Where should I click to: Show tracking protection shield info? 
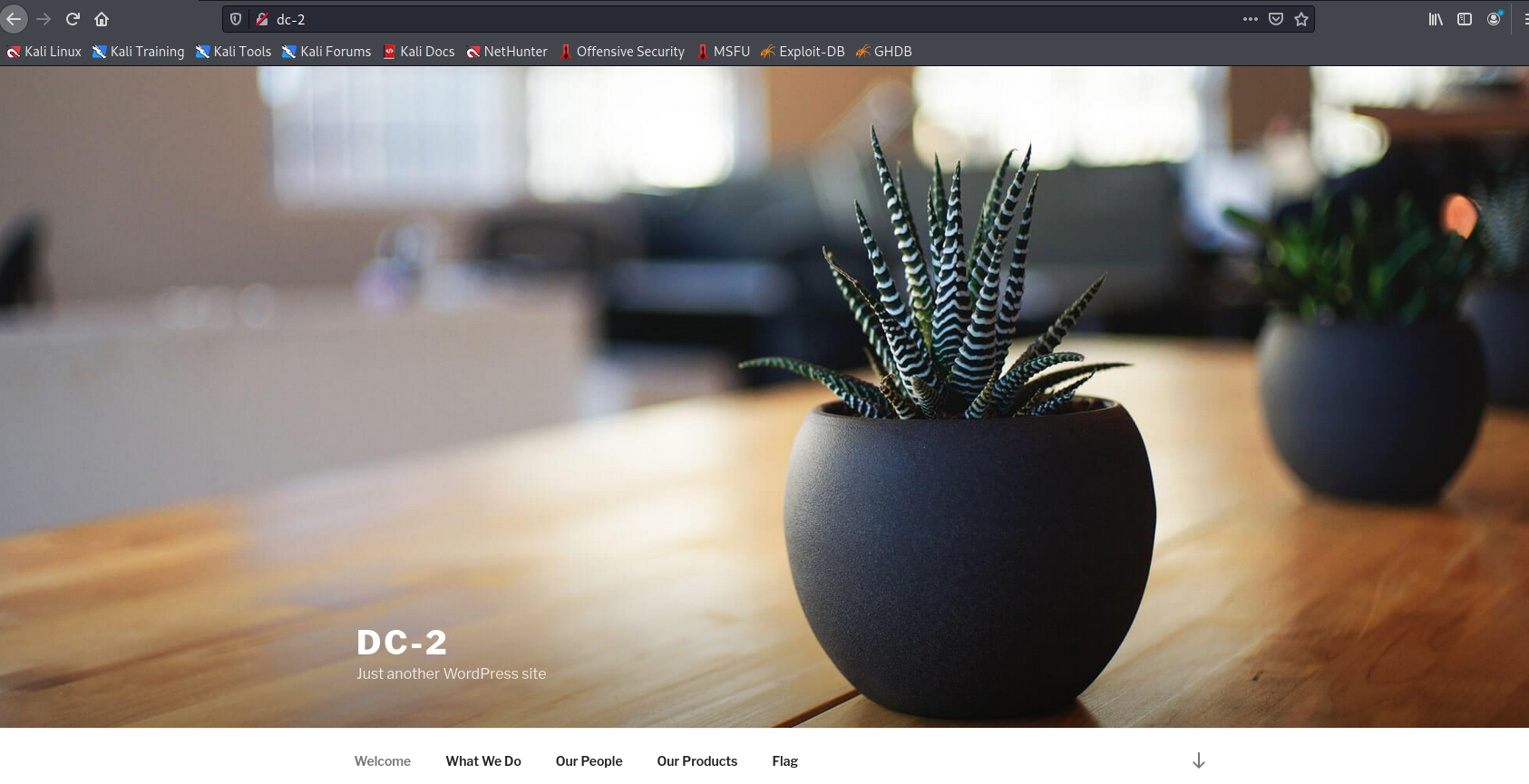tap(236, 19)
